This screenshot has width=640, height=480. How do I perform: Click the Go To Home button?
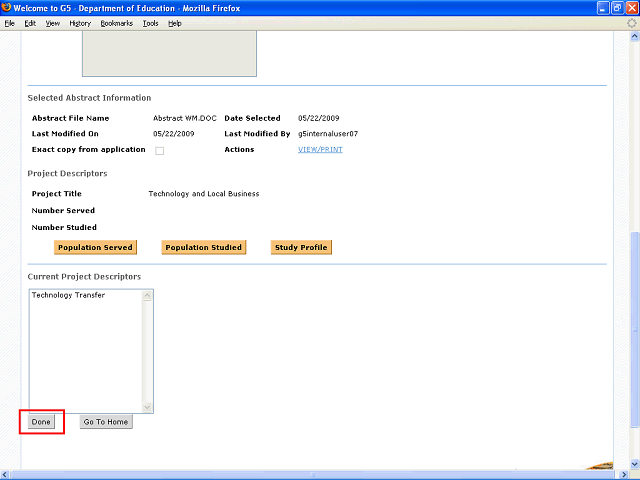(x=106, y=422)
